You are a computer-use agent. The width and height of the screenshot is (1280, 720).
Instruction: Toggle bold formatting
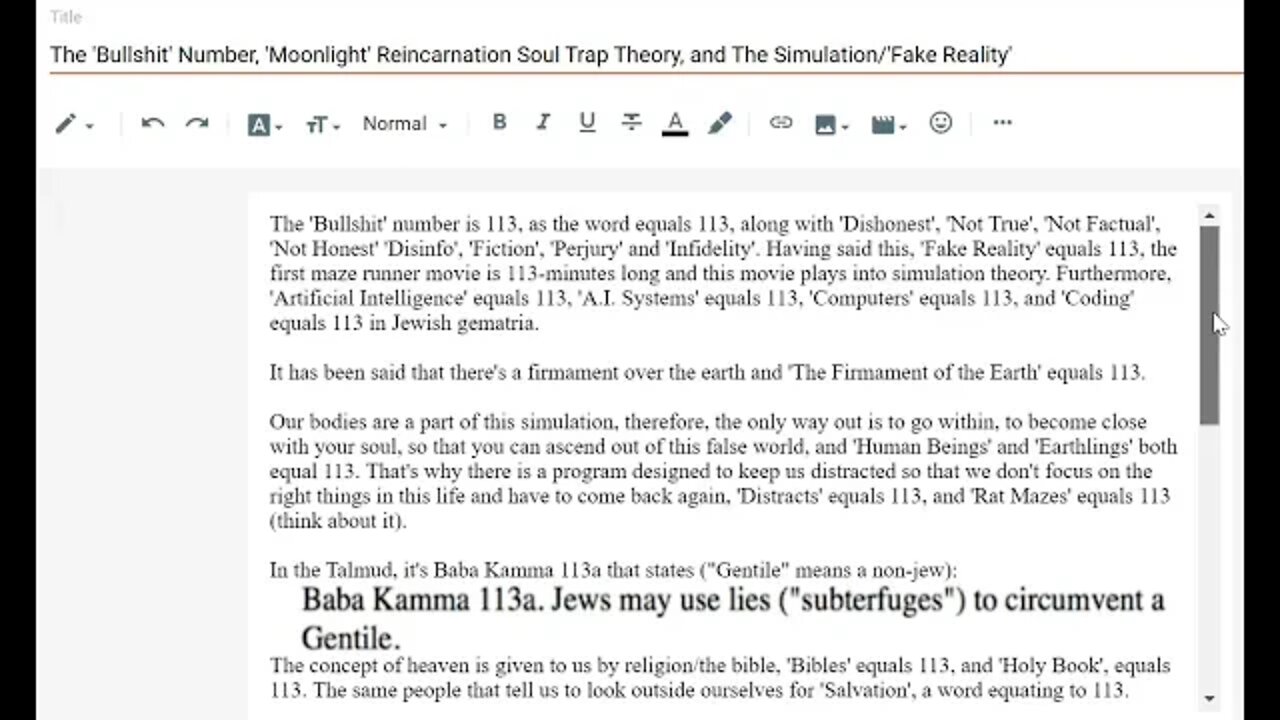coord(499,122)
